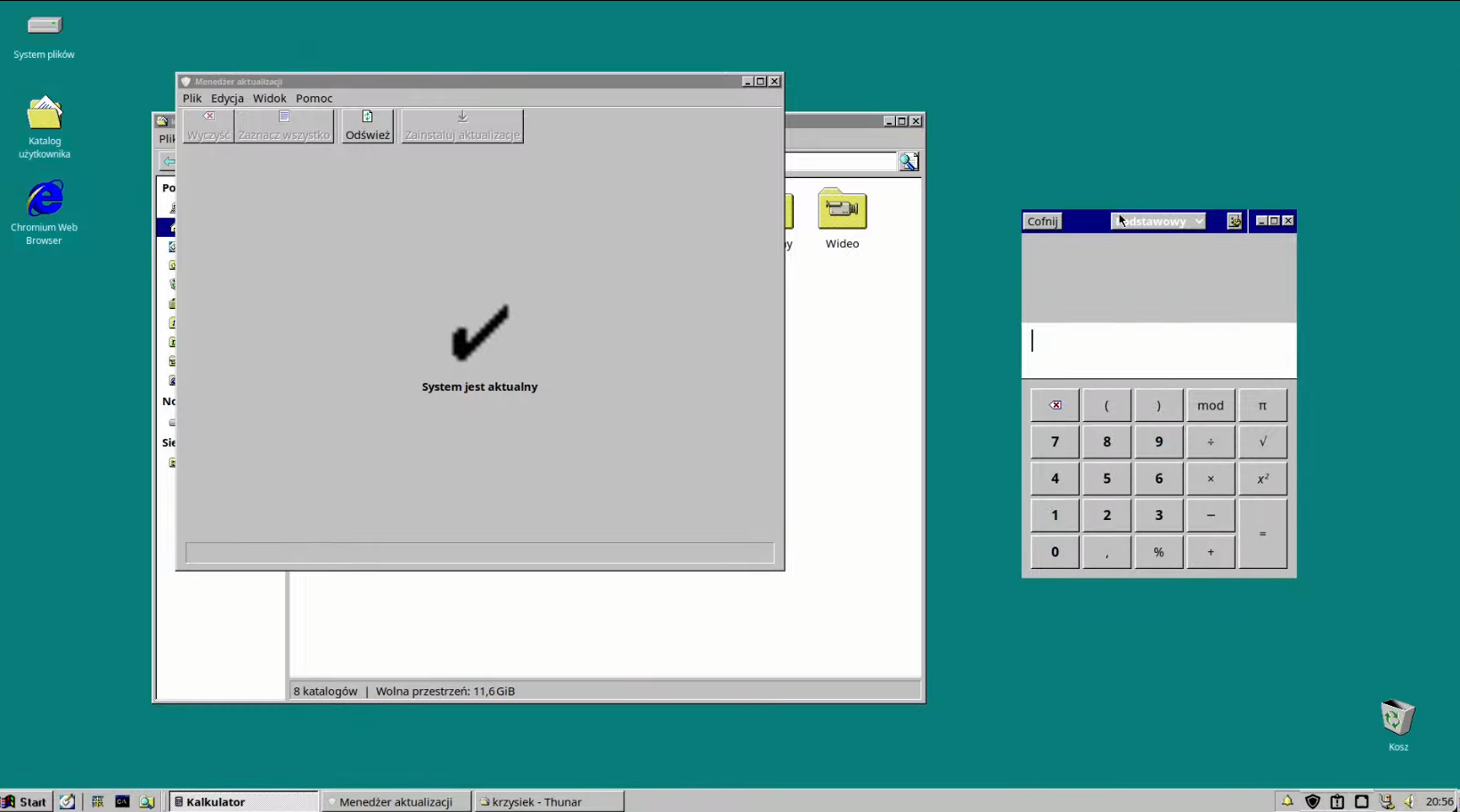
Task: Click the Odśwież refresh button in Menedżer aktualizacji
Action: coord(368,126)
